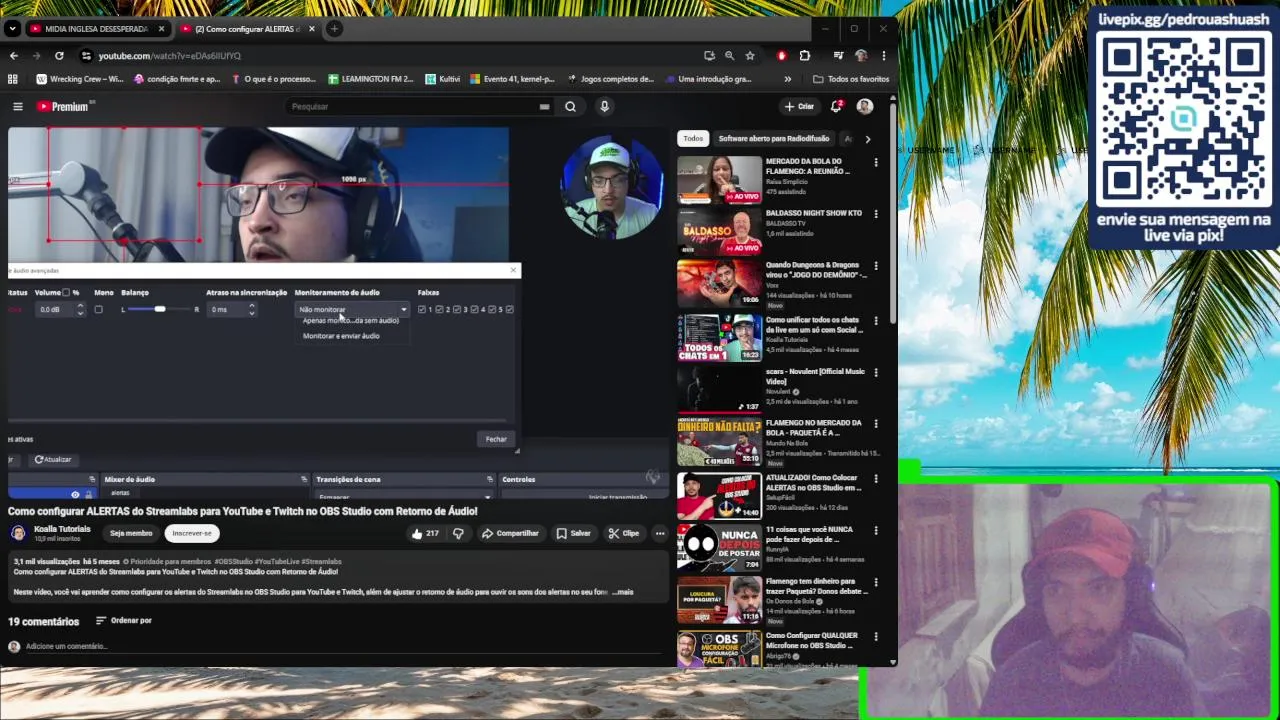The width and height of the screenshot is (1280, 720).
Task: Select Apenas monitorar option
Action: click(x=350, y=321)
